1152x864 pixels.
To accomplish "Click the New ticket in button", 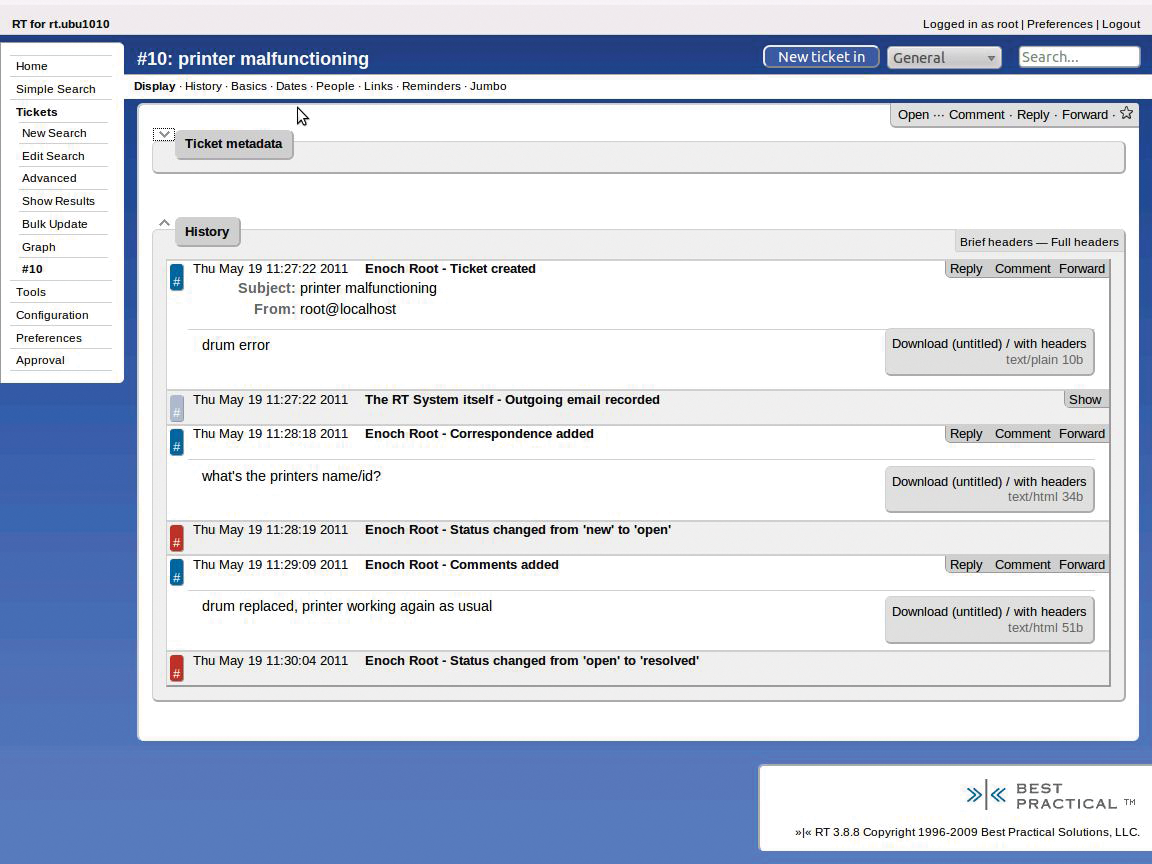I will coord(821,56).
